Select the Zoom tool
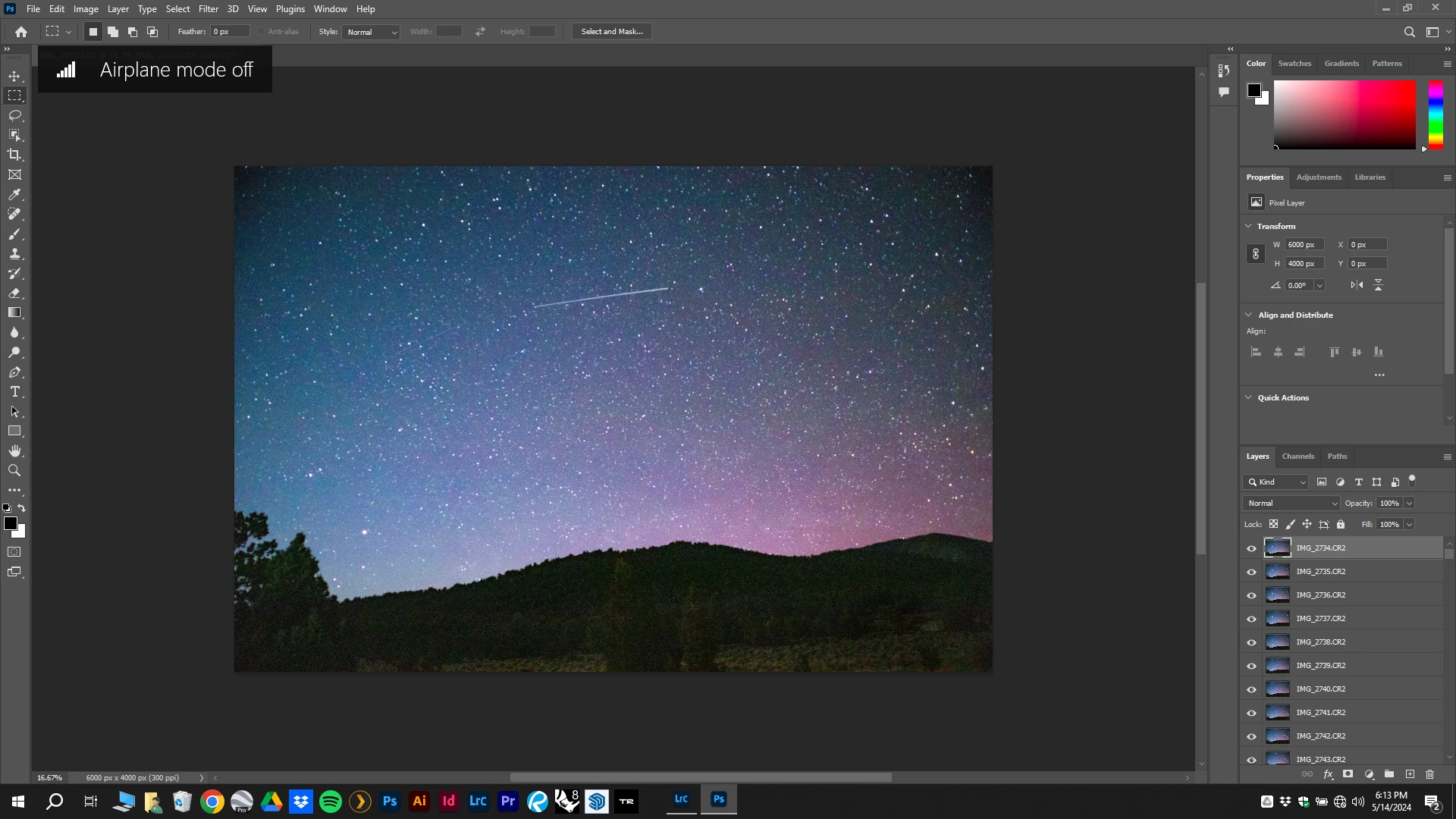This screenshot has width=1456, height=819. pos(14,471)
